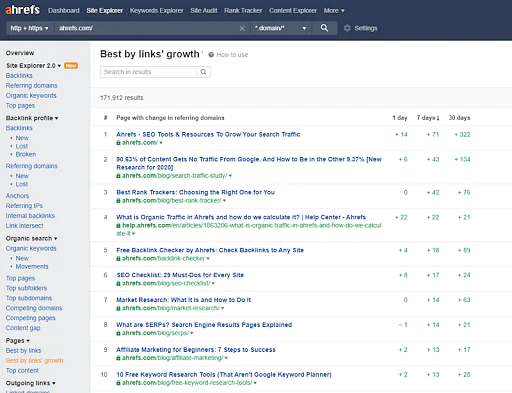Expand the More menu
Screen dimensions: 512x393
[x=334, y=11]
